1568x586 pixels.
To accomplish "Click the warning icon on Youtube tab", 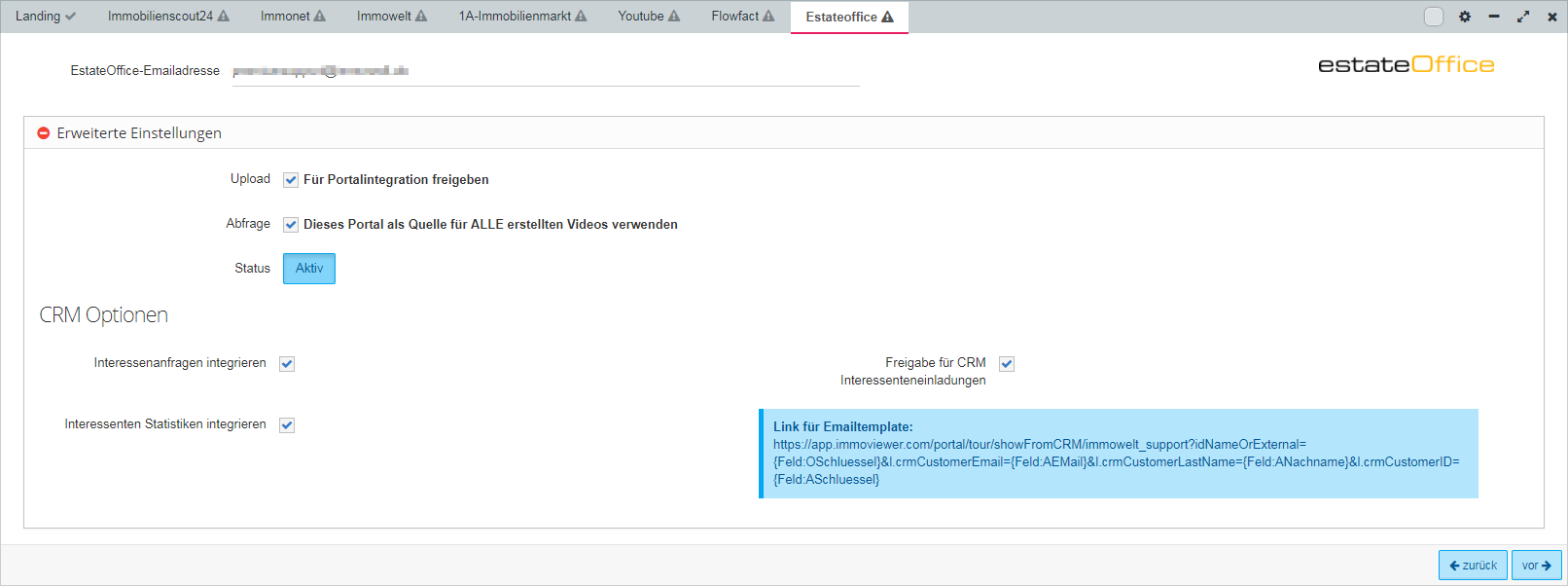I will coord(674,17).
